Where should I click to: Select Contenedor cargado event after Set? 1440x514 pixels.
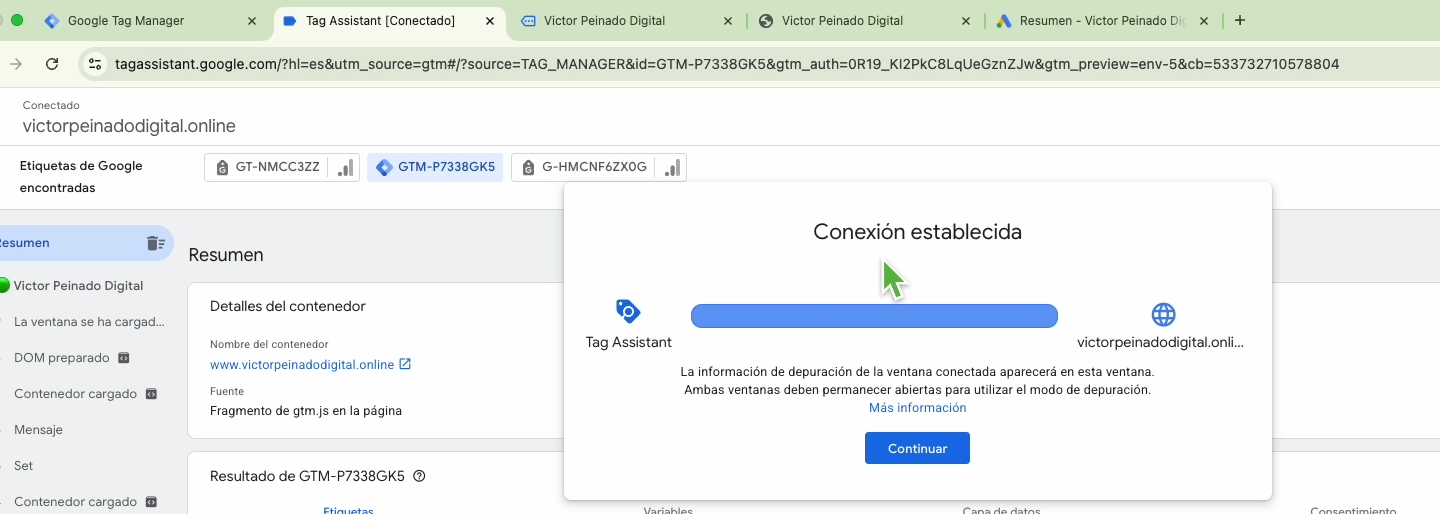tap(75, 502)
